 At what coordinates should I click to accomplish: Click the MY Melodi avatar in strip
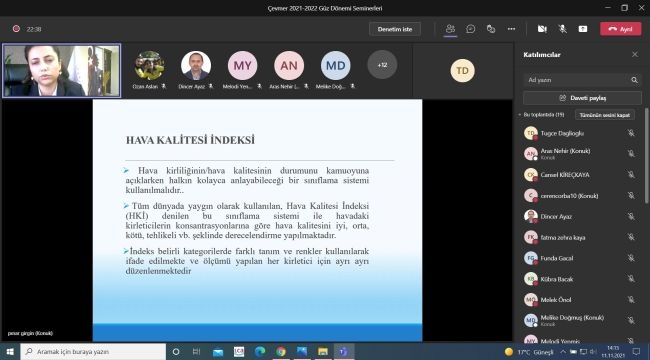(x=243, y=66)
